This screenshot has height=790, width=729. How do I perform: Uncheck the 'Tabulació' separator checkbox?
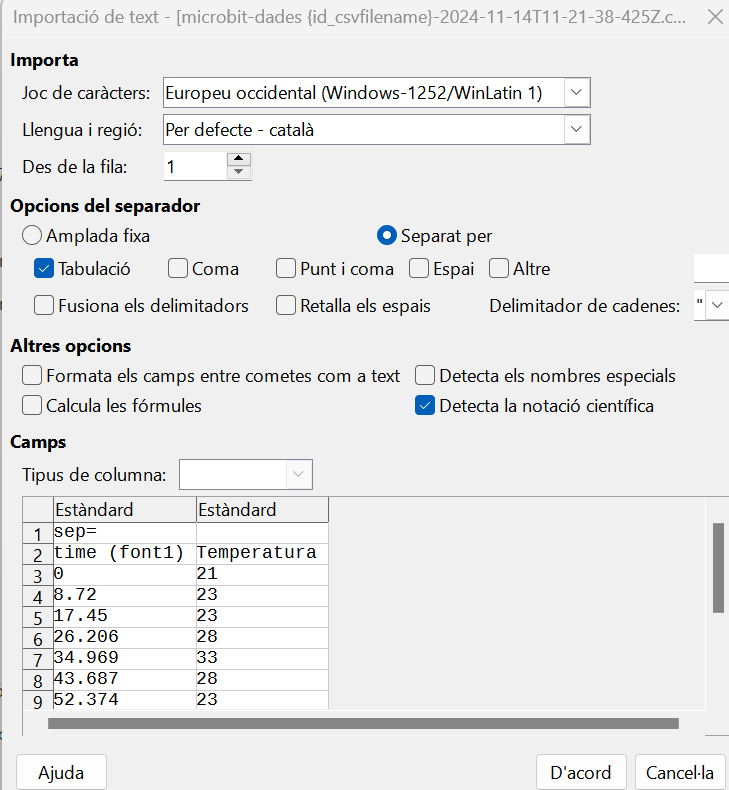pos(44,269)
